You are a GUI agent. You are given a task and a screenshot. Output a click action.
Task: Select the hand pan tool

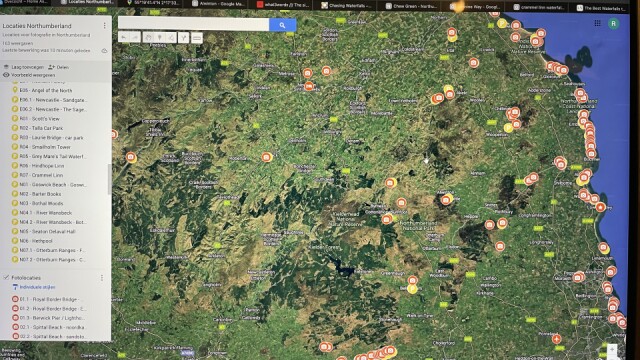pos(149,38)
